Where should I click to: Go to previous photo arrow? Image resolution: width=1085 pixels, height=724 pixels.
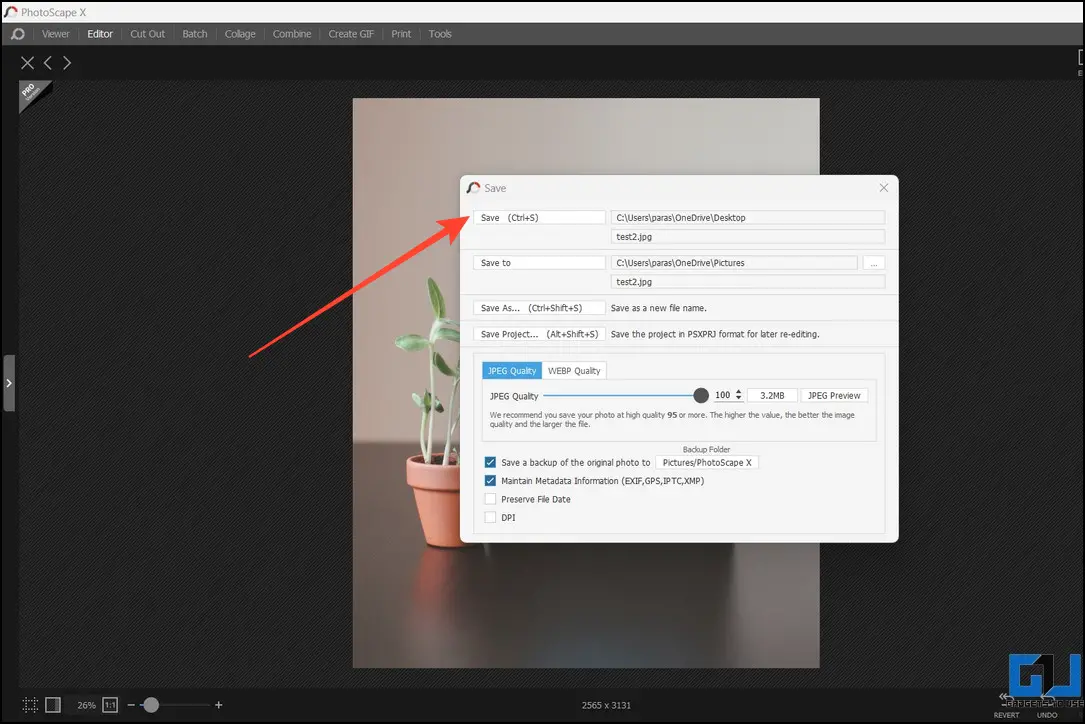(48, 63)
